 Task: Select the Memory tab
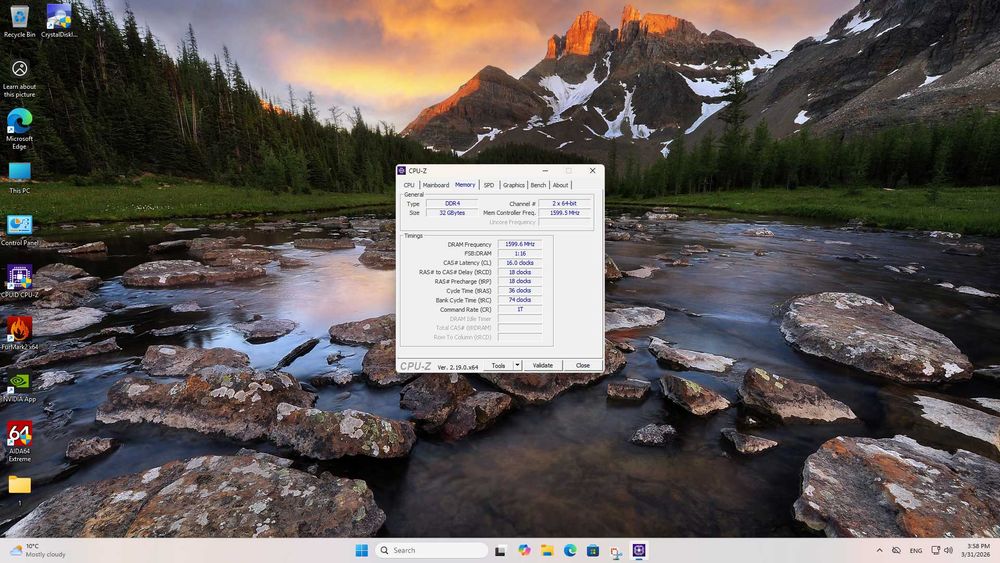pos(465,185)
